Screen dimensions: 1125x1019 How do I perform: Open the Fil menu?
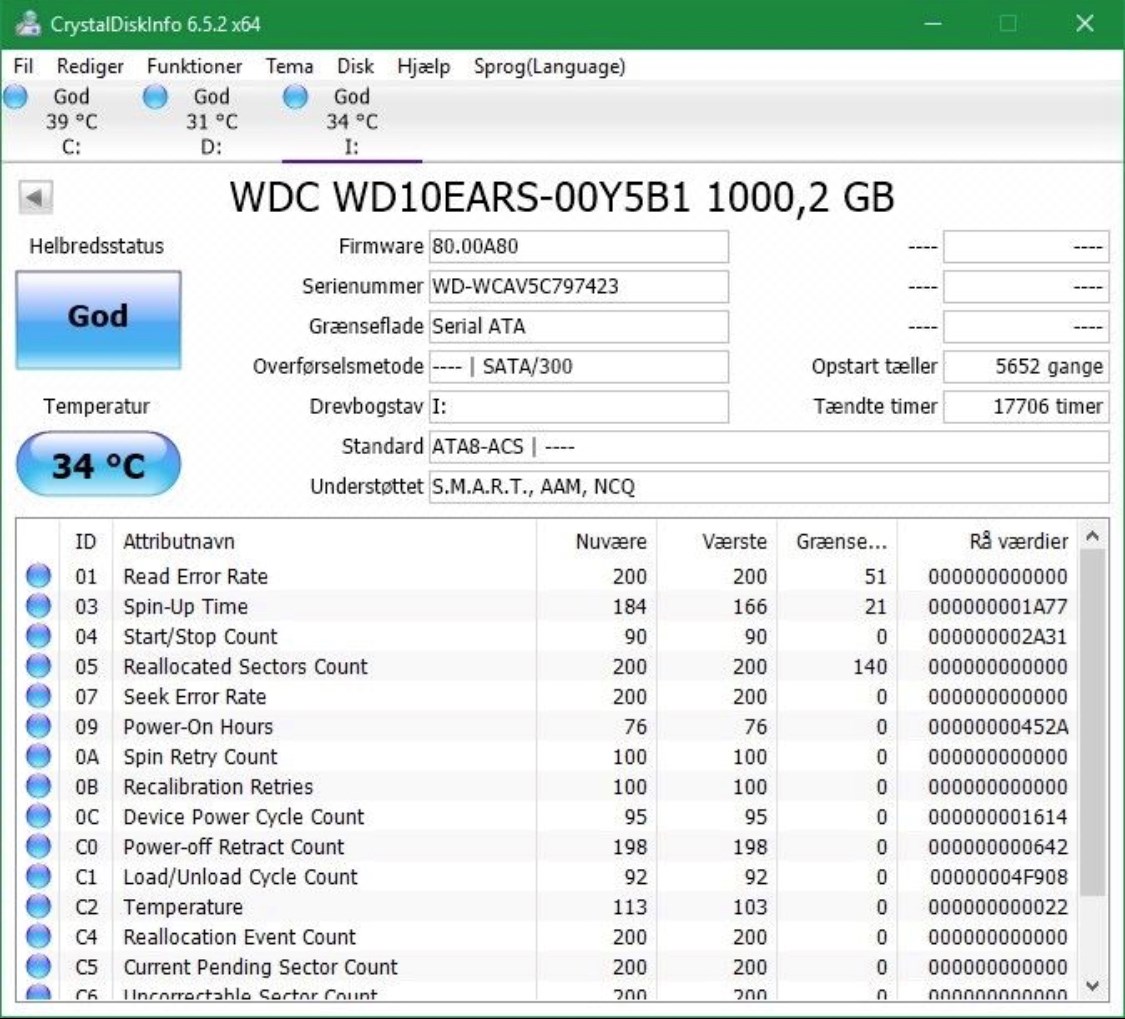tap(23, 66)
